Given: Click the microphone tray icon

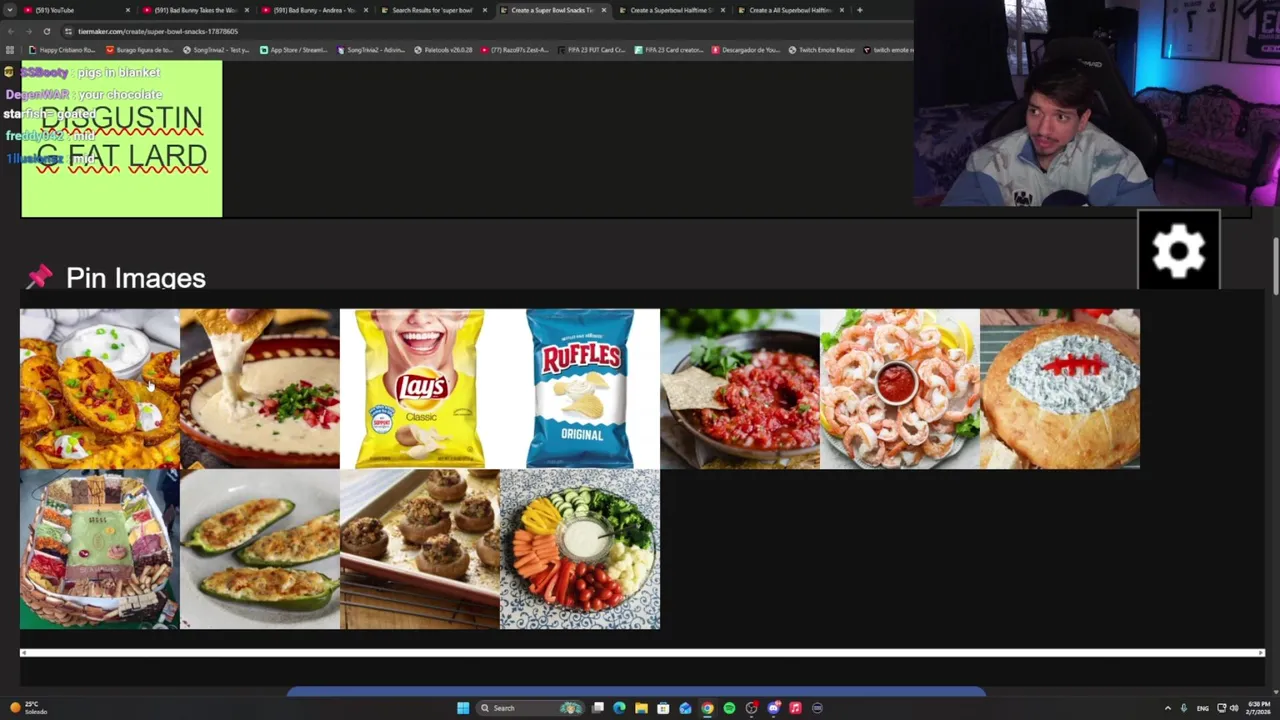Looking at the screenshot, I should (1184, 708).
